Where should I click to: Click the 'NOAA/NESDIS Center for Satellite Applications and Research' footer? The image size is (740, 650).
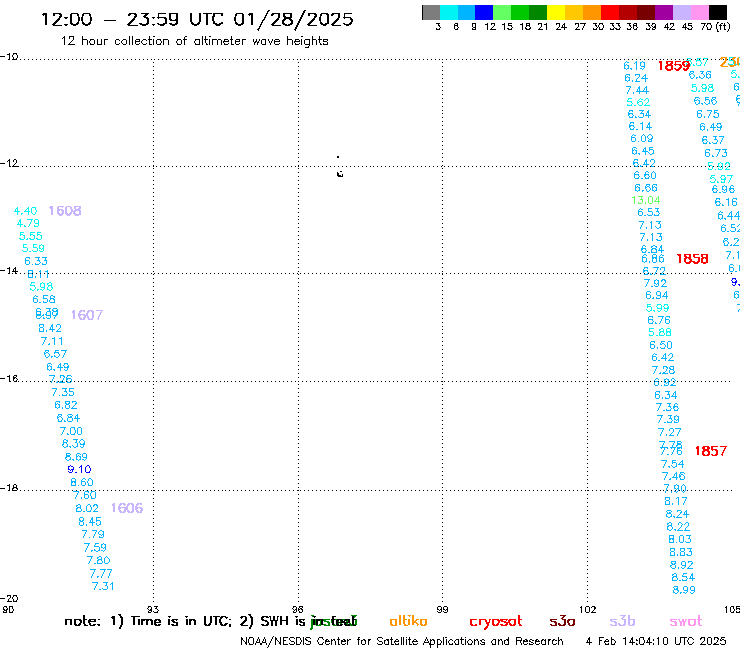402,642
